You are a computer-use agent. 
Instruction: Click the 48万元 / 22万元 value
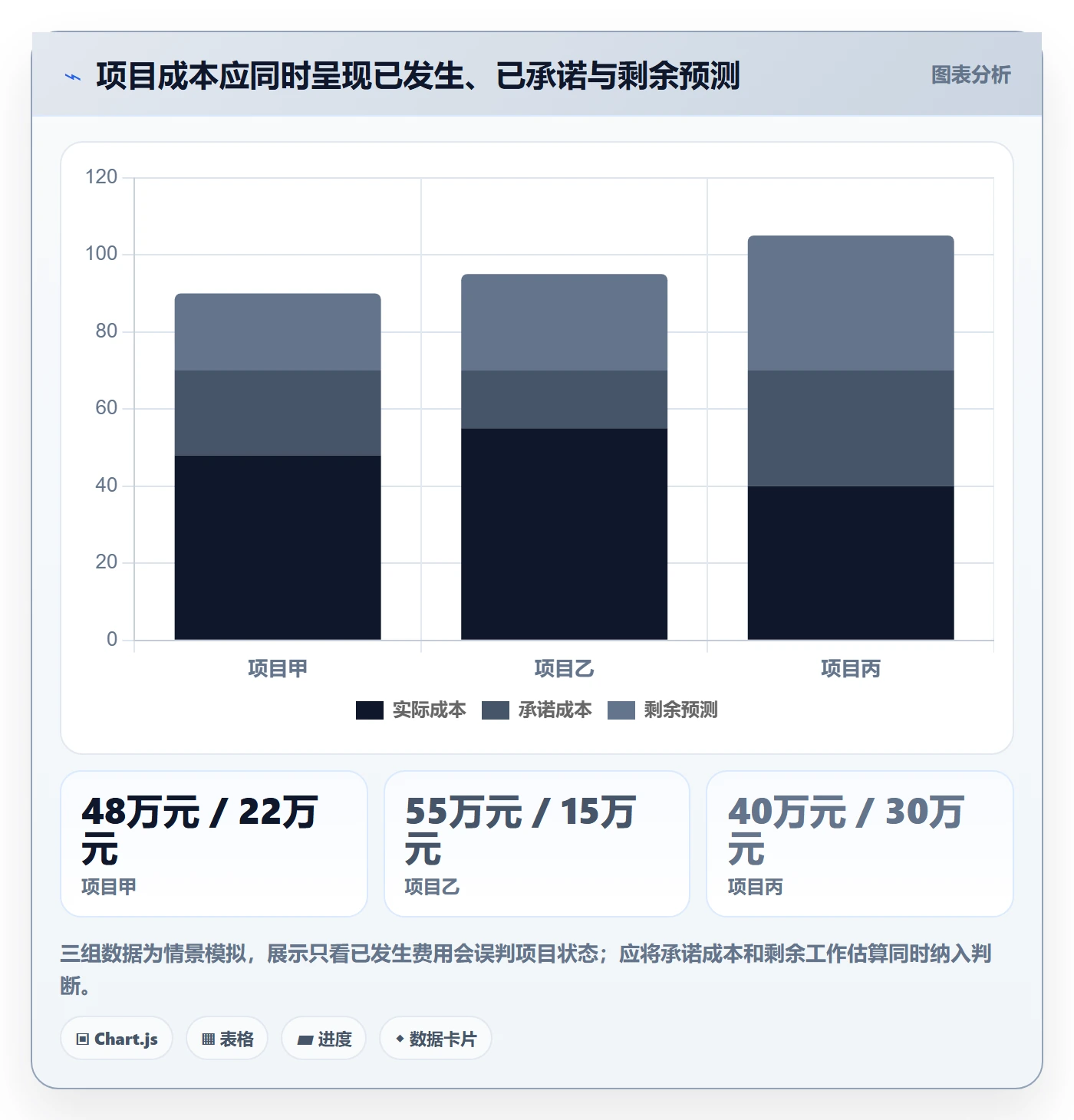coord(199,831)
